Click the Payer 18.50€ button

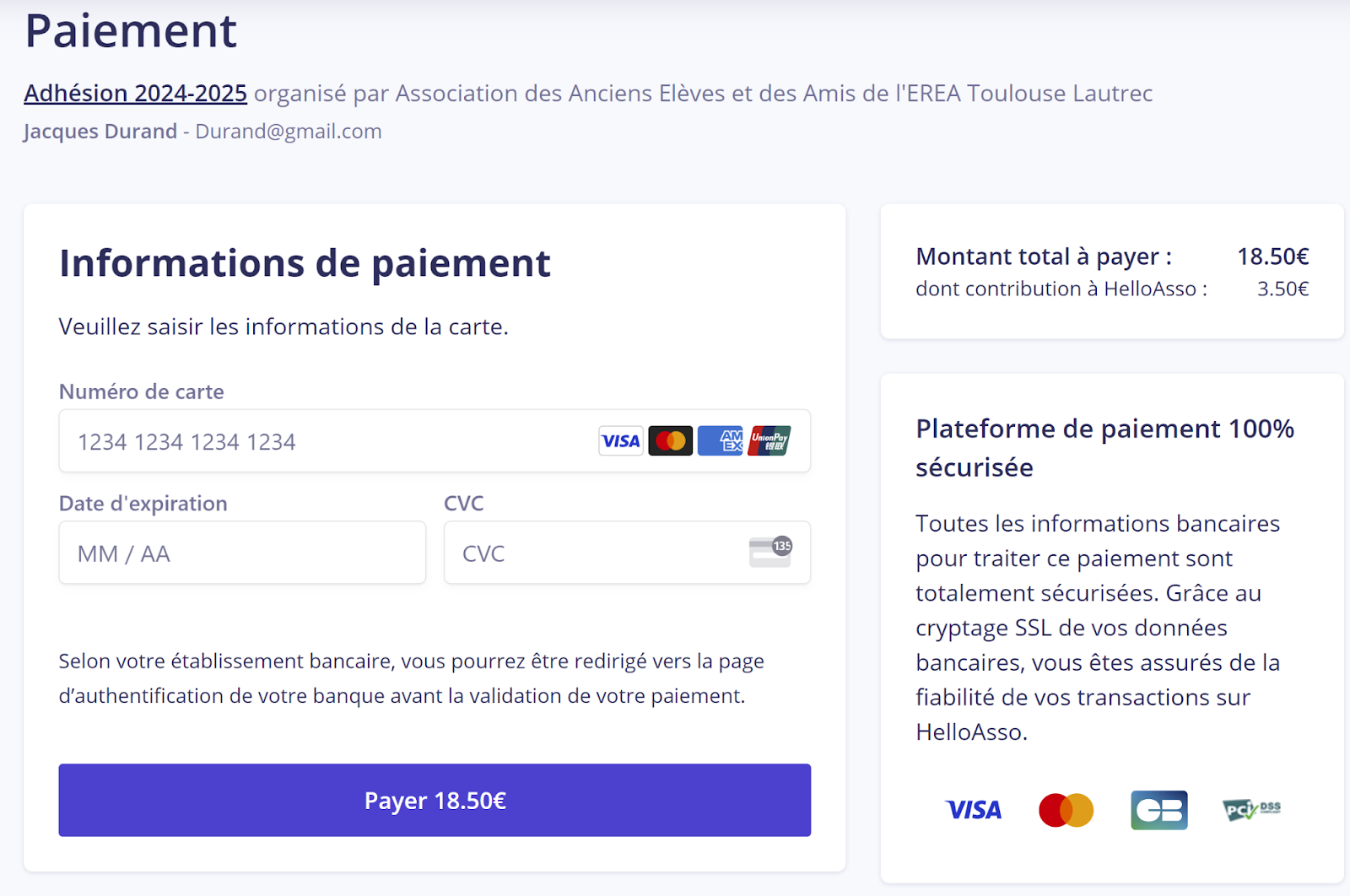[x=435, y=801]
